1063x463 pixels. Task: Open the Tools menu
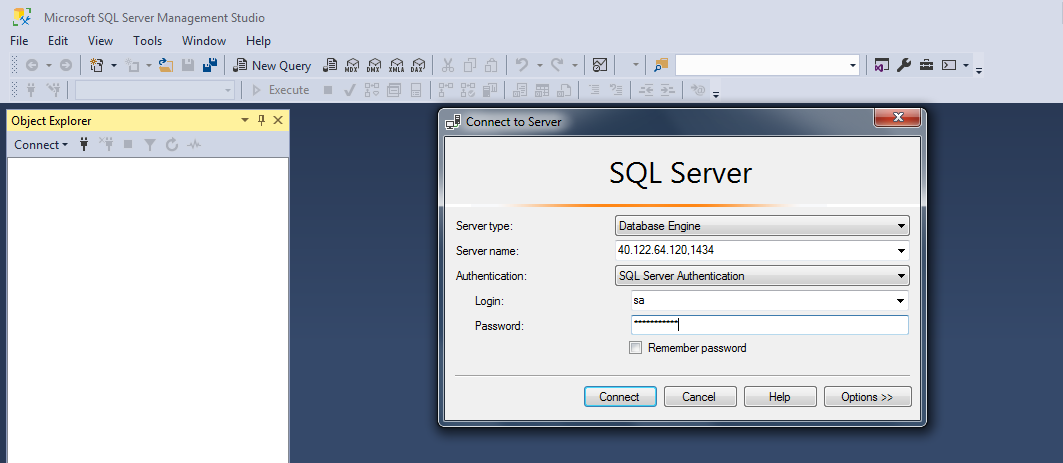click(x=147, y=41)
